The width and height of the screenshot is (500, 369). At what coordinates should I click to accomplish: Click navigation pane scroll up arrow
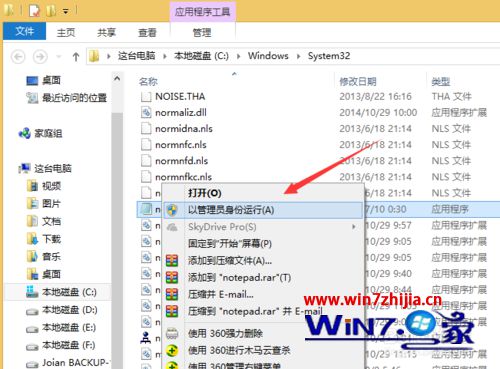coord(117,79)
